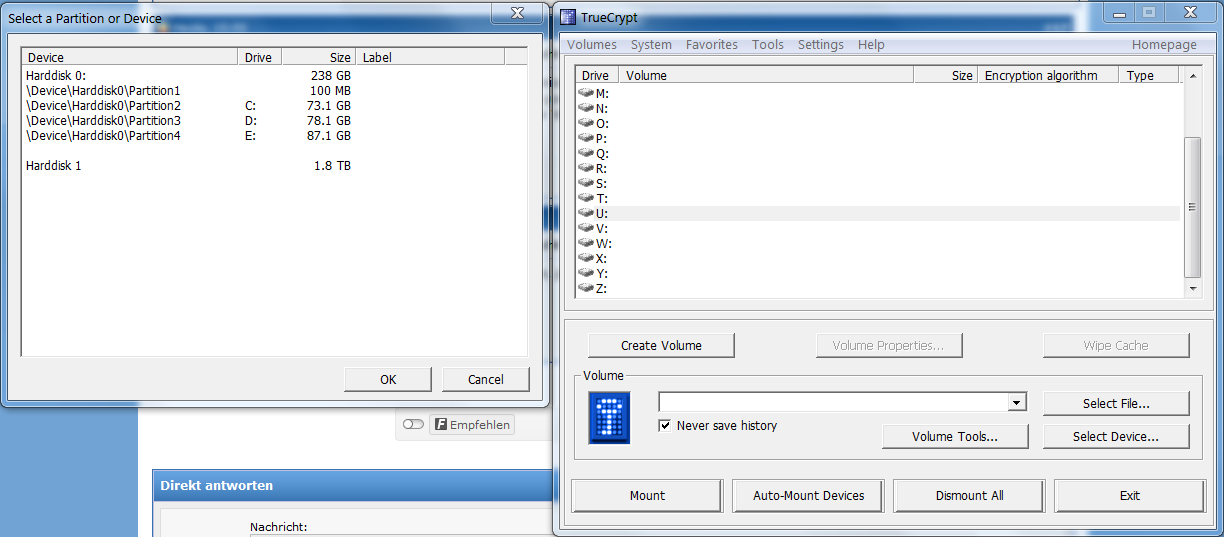Select drive P: icon in TrueCrypt list
Viewport: 1224px width, 537px height.
point(586,138)
